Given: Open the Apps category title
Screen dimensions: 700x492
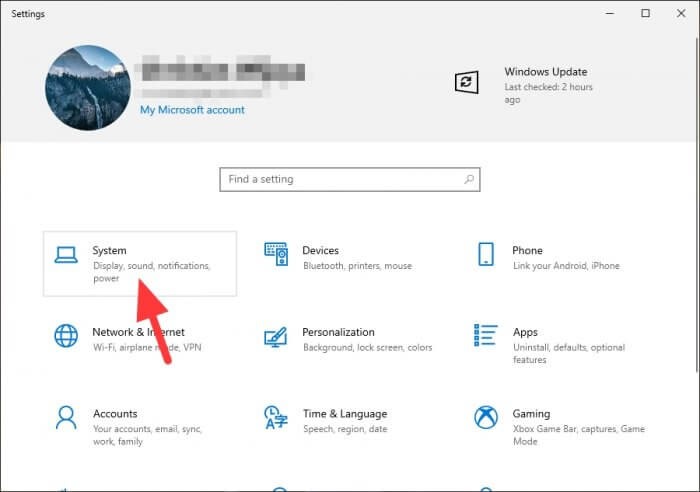Looking at the screenshot, I should [525, 333].
